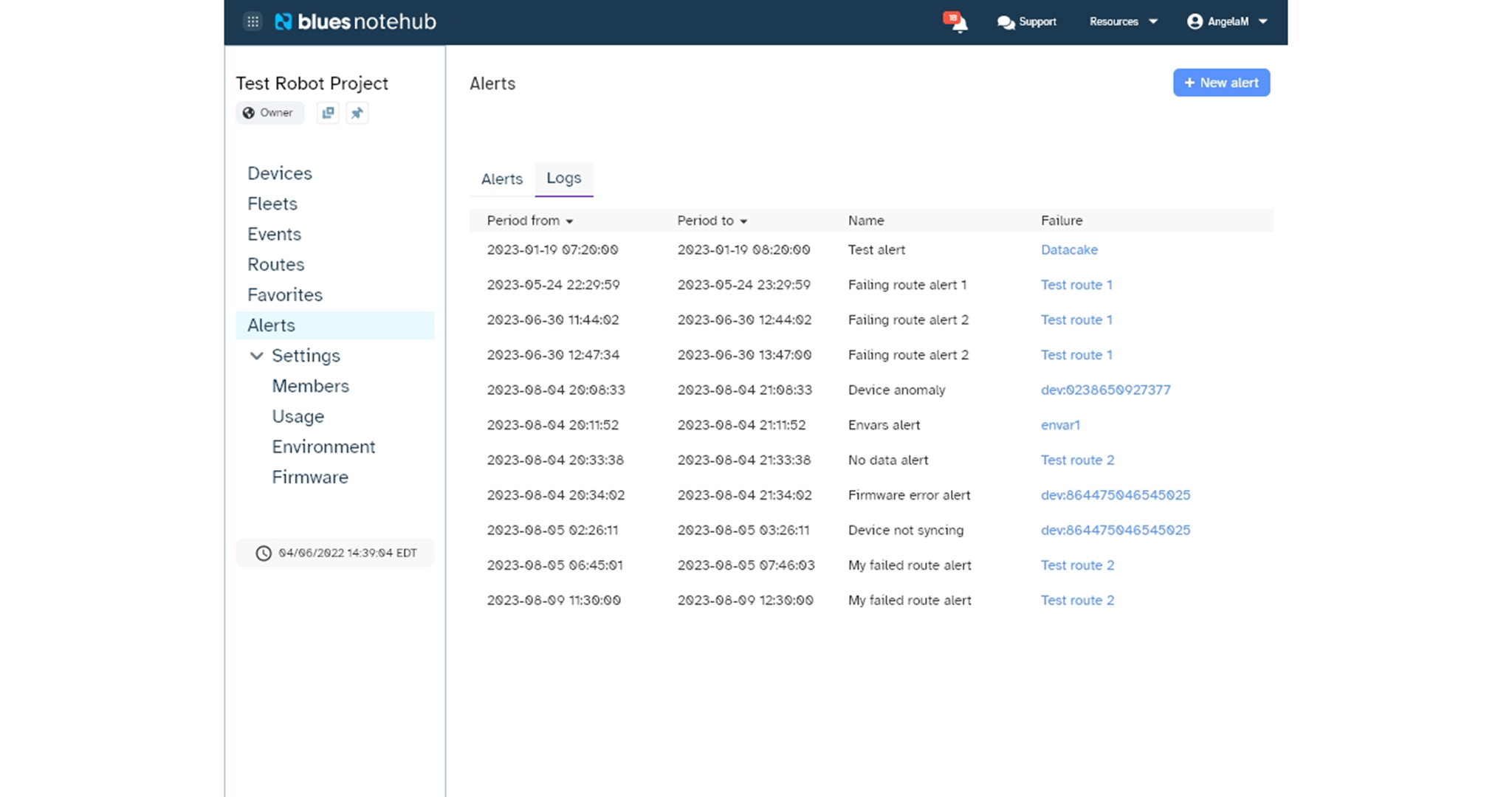The width and height of the screenshot is (1512, 797).
Task: Select Device anomaly name cell
Action: pyautogui.click(x=896, y=390)
